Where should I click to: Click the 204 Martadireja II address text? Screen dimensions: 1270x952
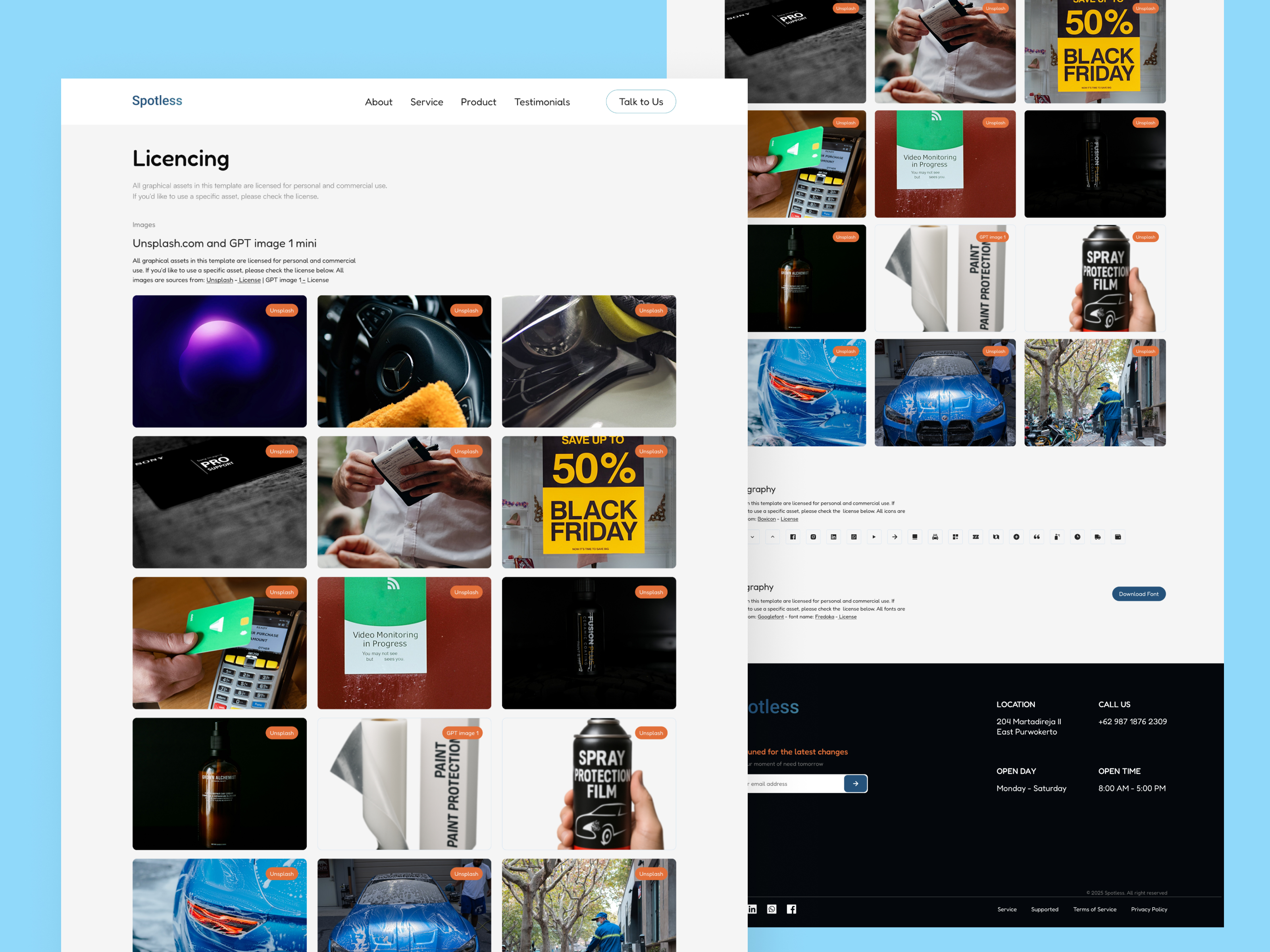1028,721
